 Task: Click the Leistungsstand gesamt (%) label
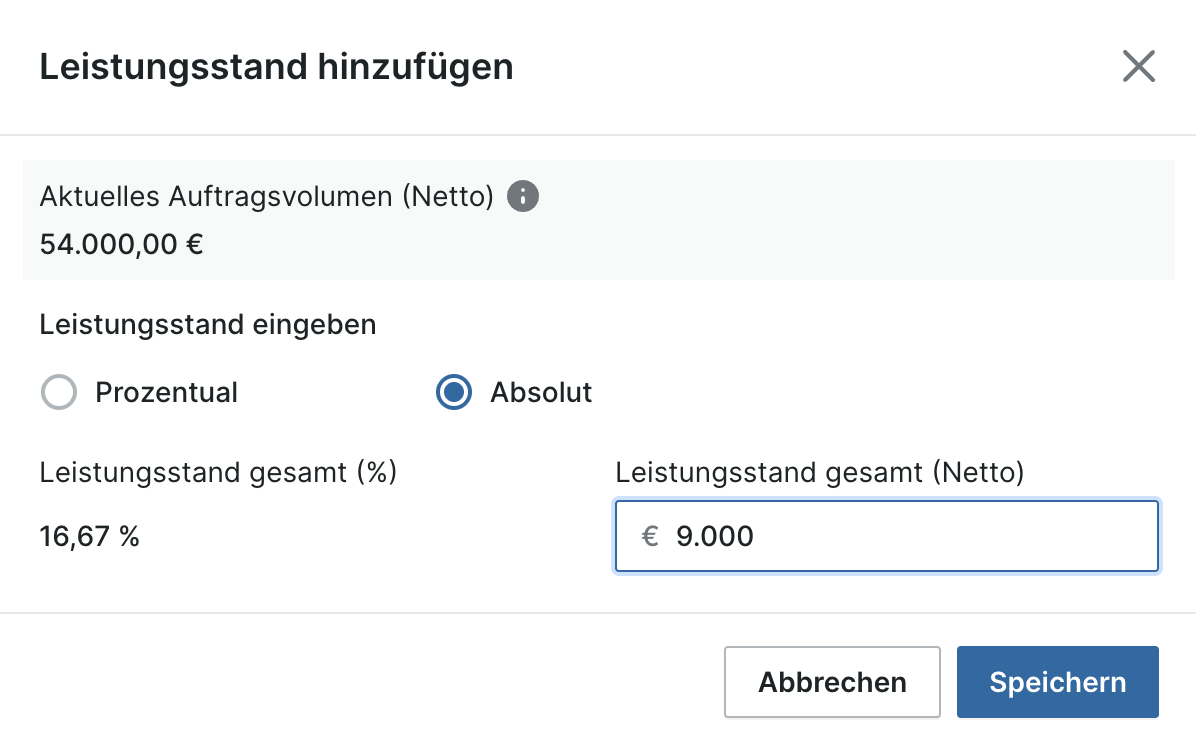tap(219, 472)
